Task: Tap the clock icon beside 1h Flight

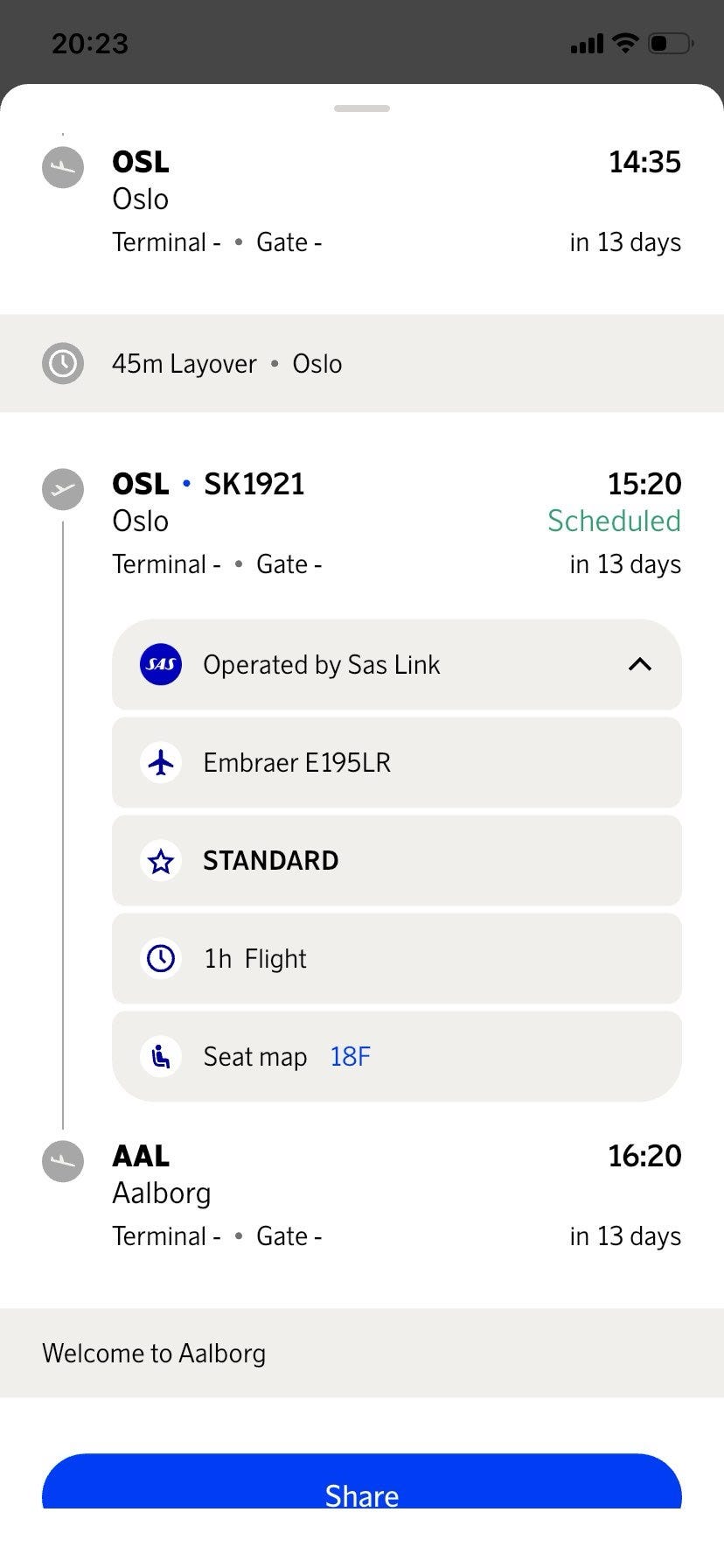Action: [x=161, y=959]
